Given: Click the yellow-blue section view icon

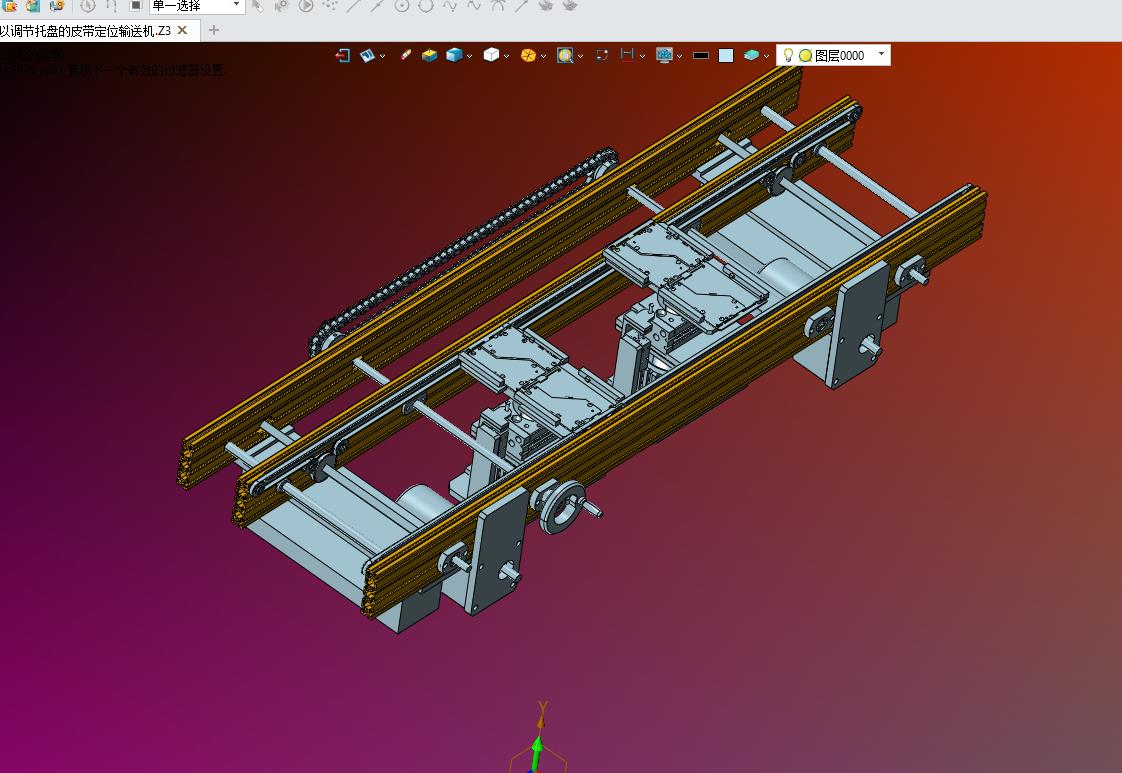Looking at the screenshot, I should point(429,55).
